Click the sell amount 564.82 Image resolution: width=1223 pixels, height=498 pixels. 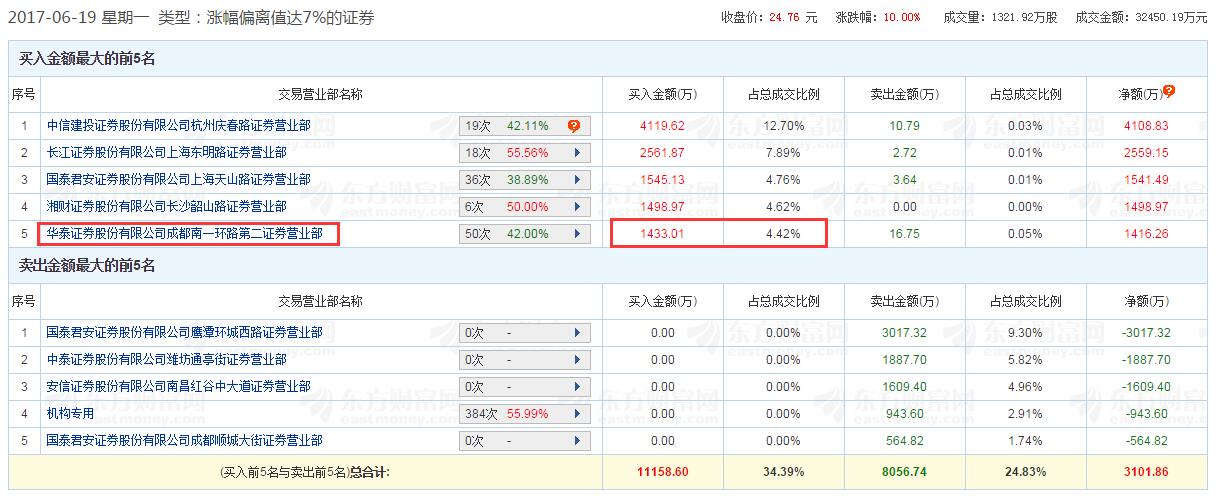point(904,440)
